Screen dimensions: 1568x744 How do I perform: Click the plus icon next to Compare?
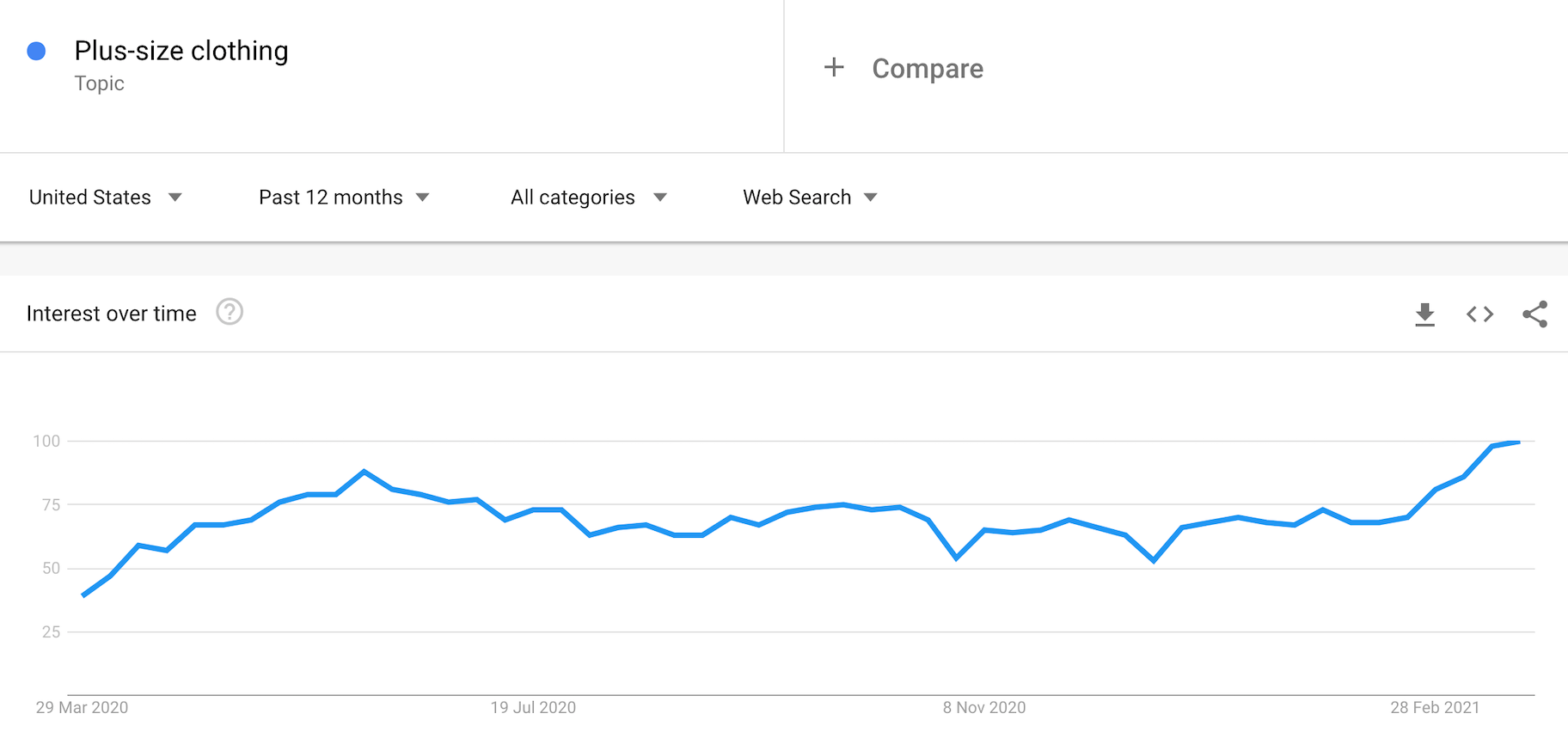(834, 68)
